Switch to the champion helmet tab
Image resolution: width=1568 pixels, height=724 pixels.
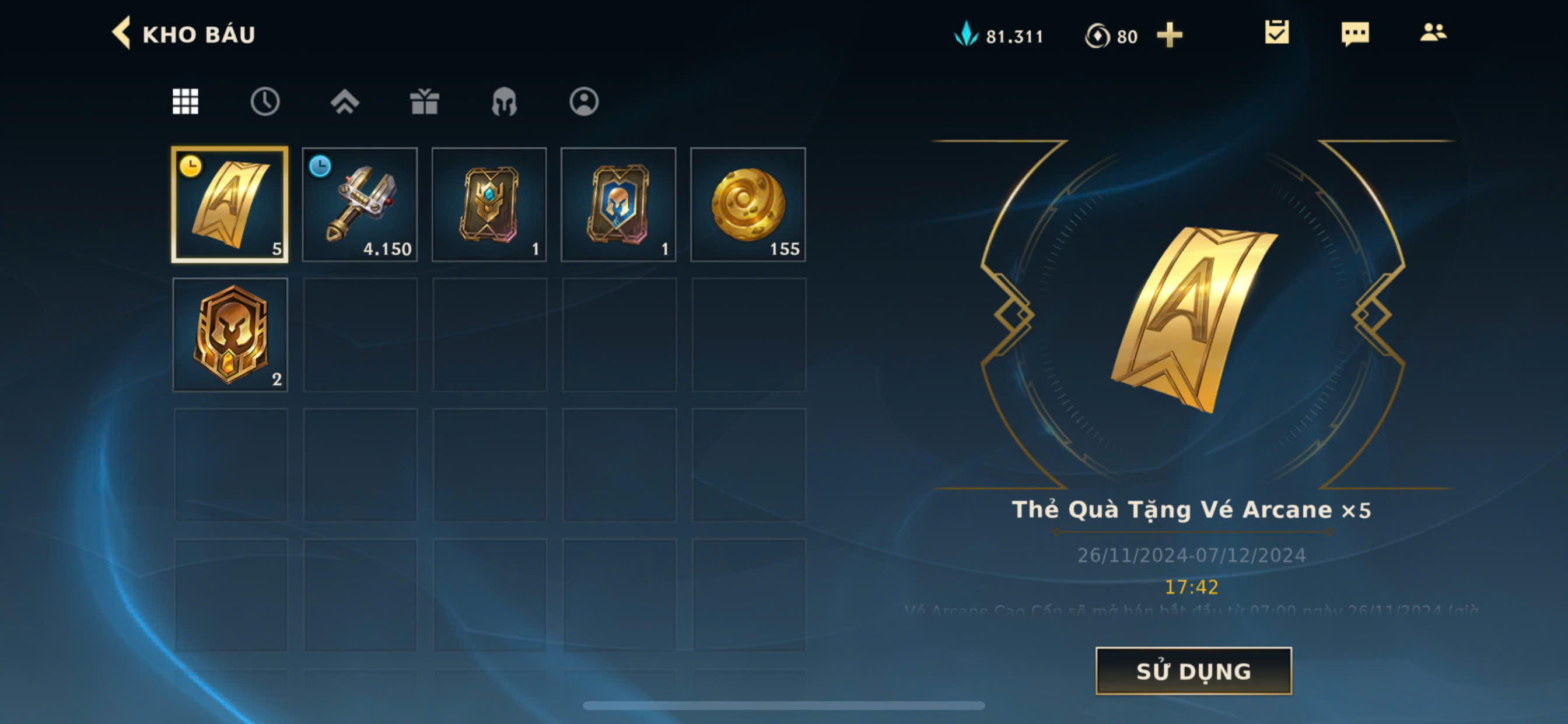point(504,101)
